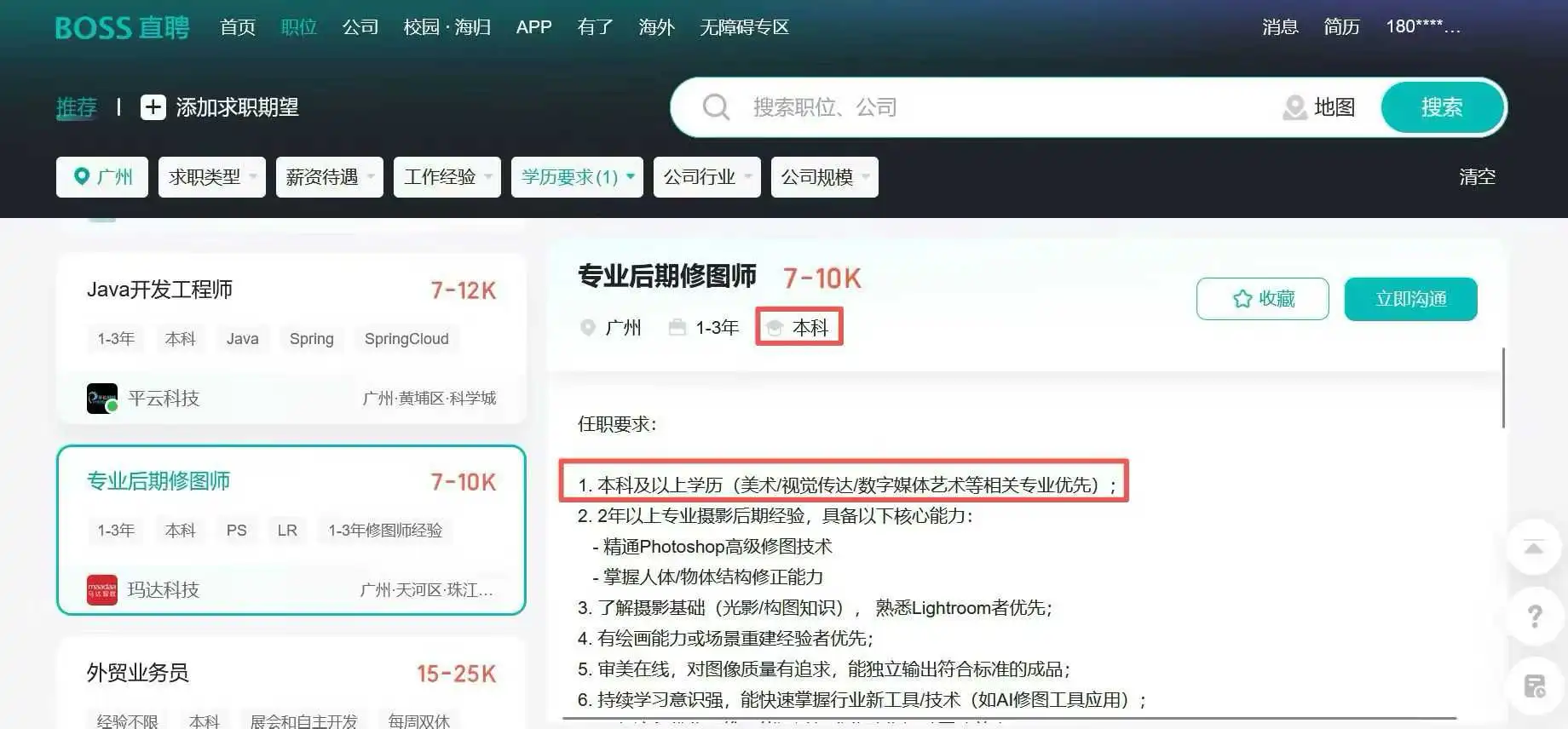The height and width of the screenshot is (729, 1568).
Task: Open the question mark help icon
Action: (x=1534, y=616)
